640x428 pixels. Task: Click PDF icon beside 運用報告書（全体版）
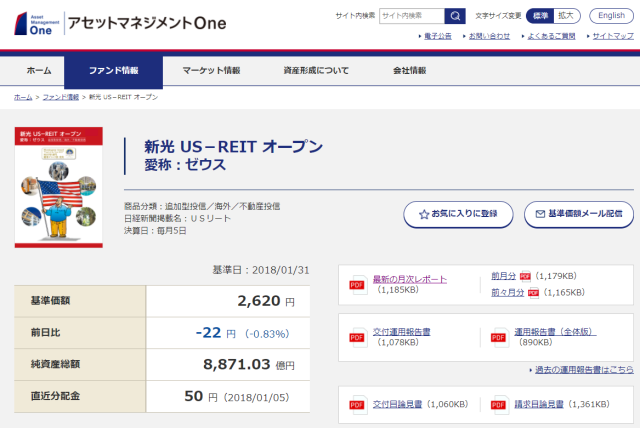coord(499,337)
